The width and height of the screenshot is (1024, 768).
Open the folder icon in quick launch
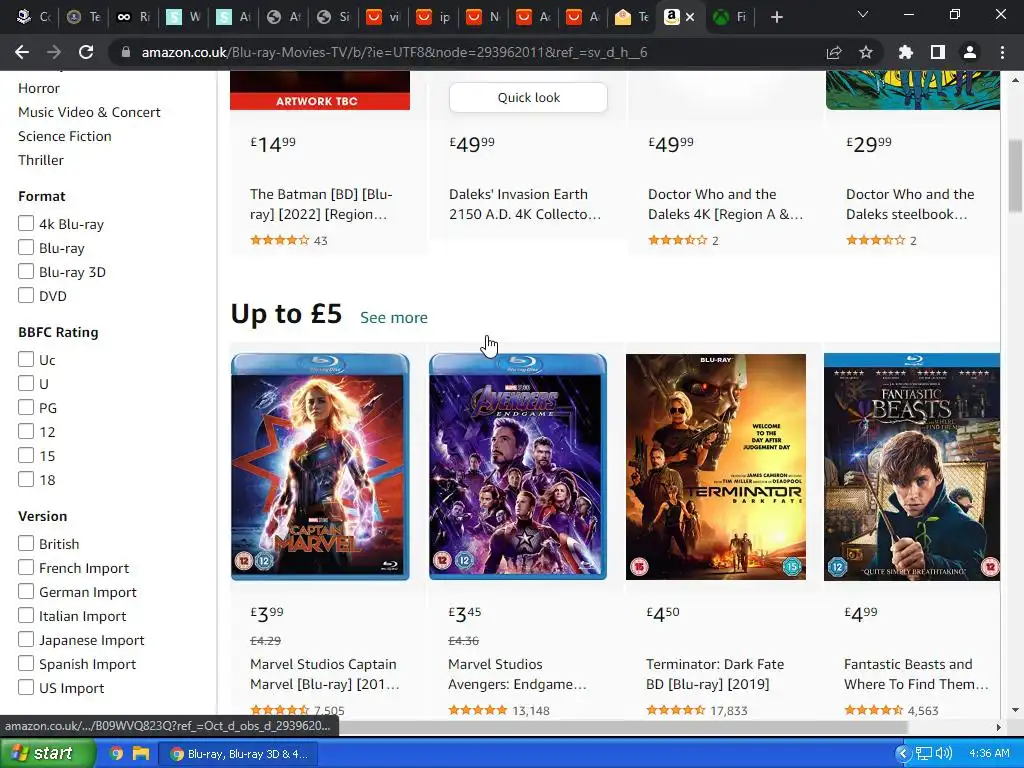(x=140, y=753)
